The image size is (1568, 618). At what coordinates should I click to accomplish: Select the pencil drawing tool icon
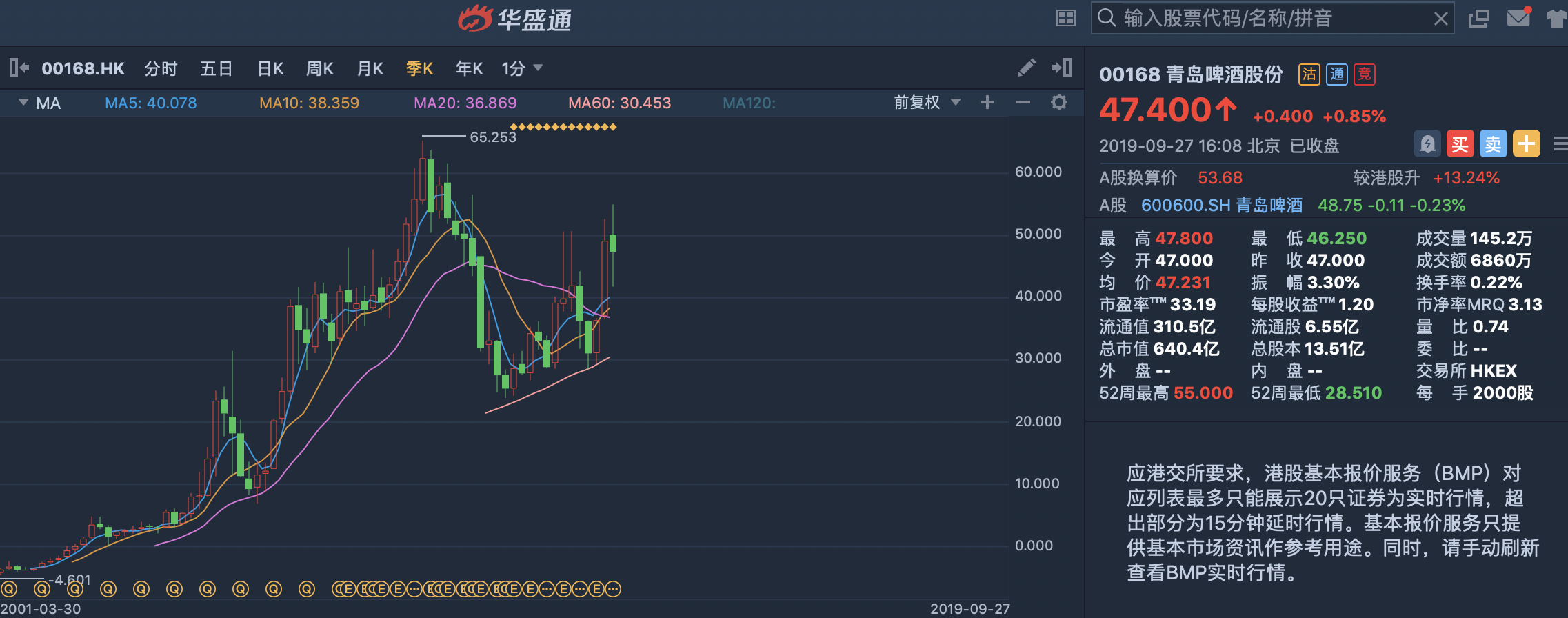tap(1027, 68)
